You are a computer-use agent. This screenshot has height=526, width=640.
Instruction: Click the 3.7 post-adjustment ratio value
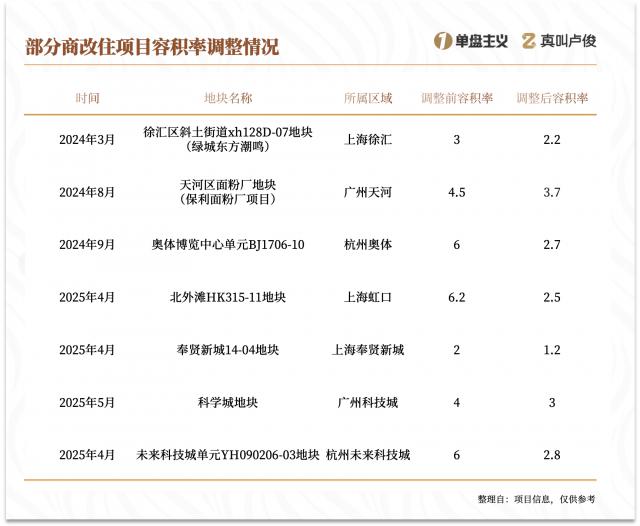pos(552,192)
